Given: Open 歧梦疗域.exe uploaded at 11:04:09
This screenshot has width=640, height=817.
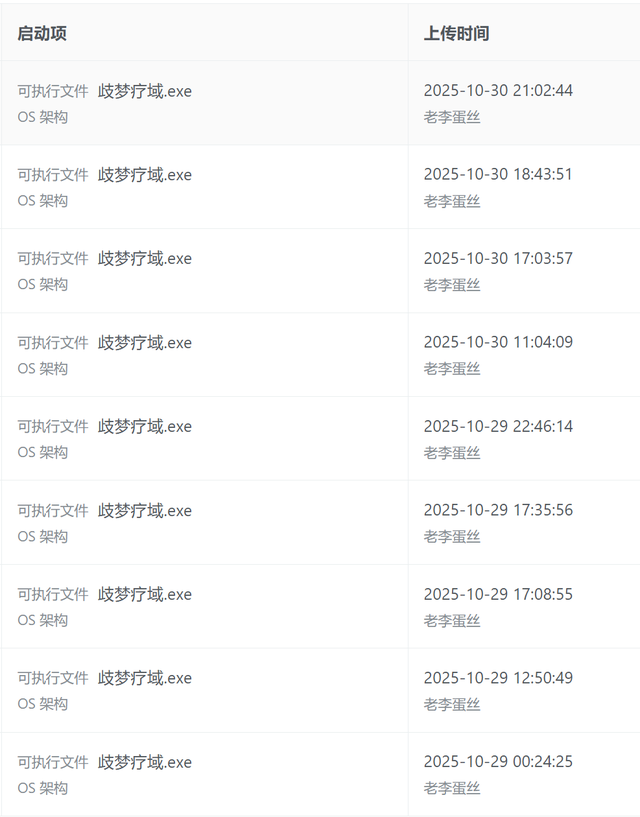Looking at the screenshot, I should (x=145, y=343).
